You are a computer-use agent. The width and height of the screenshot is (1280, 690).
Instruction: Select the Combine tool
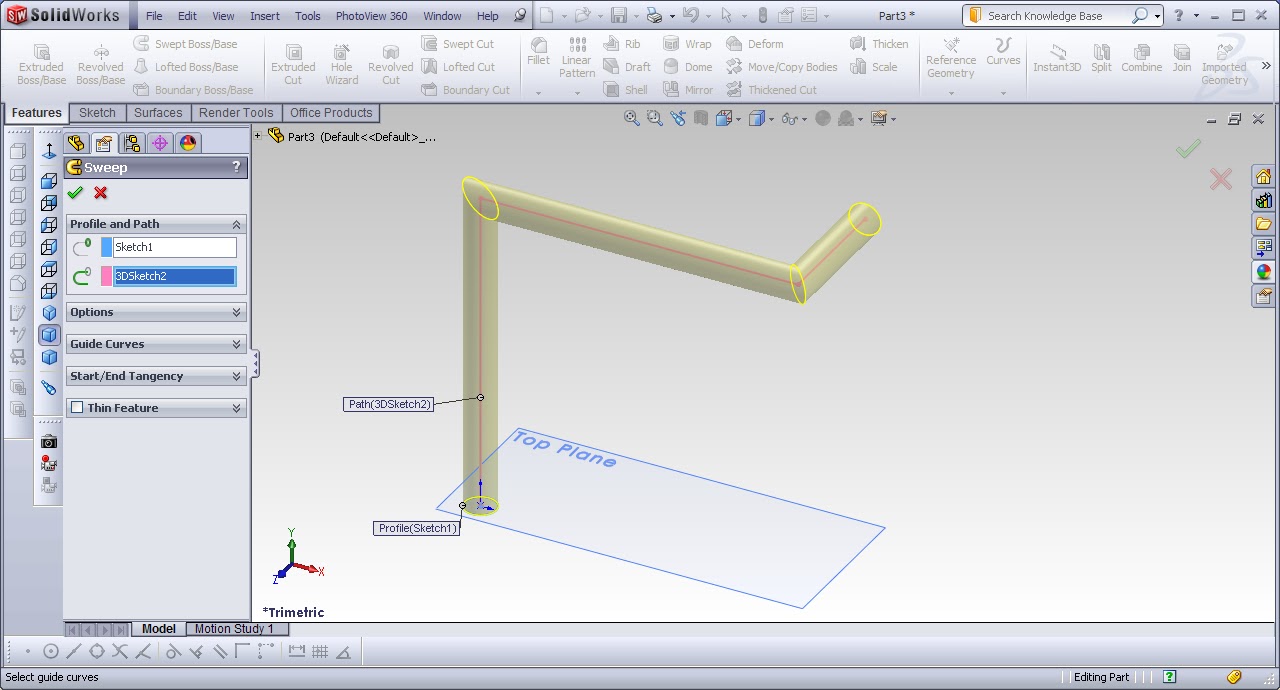coord(1141,60)
